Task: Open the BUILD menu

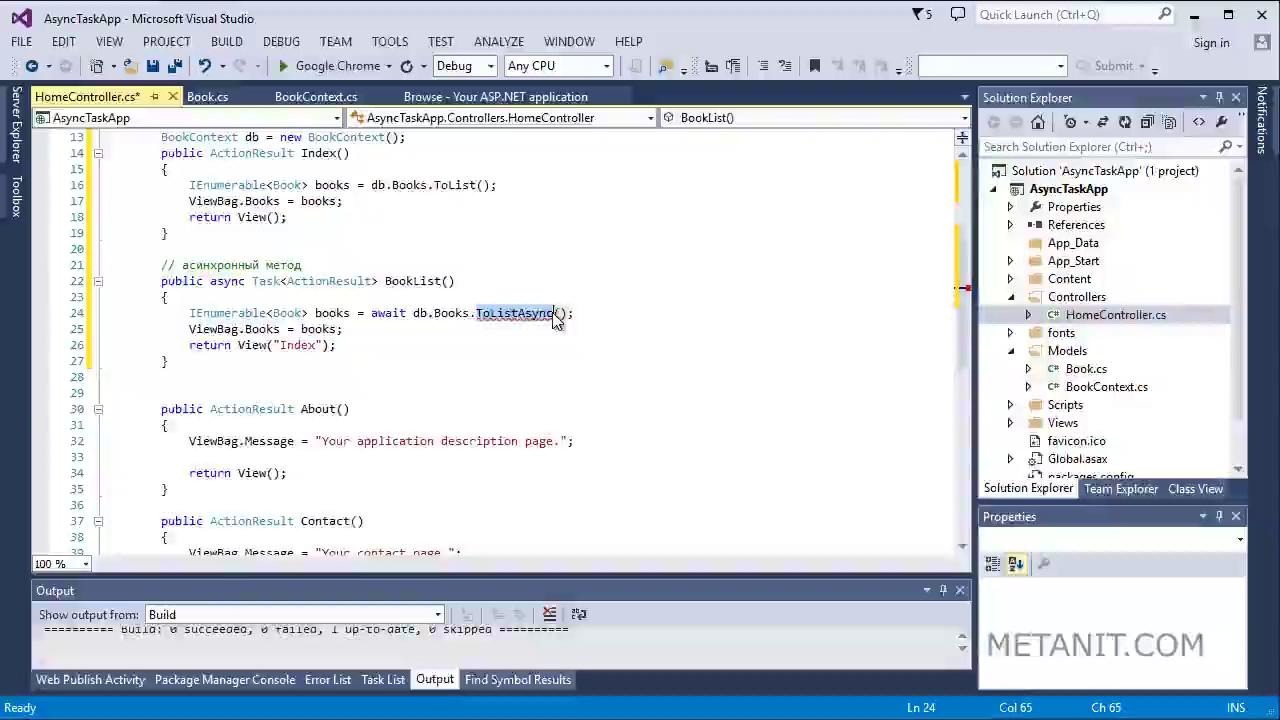Action: (226, 41)
